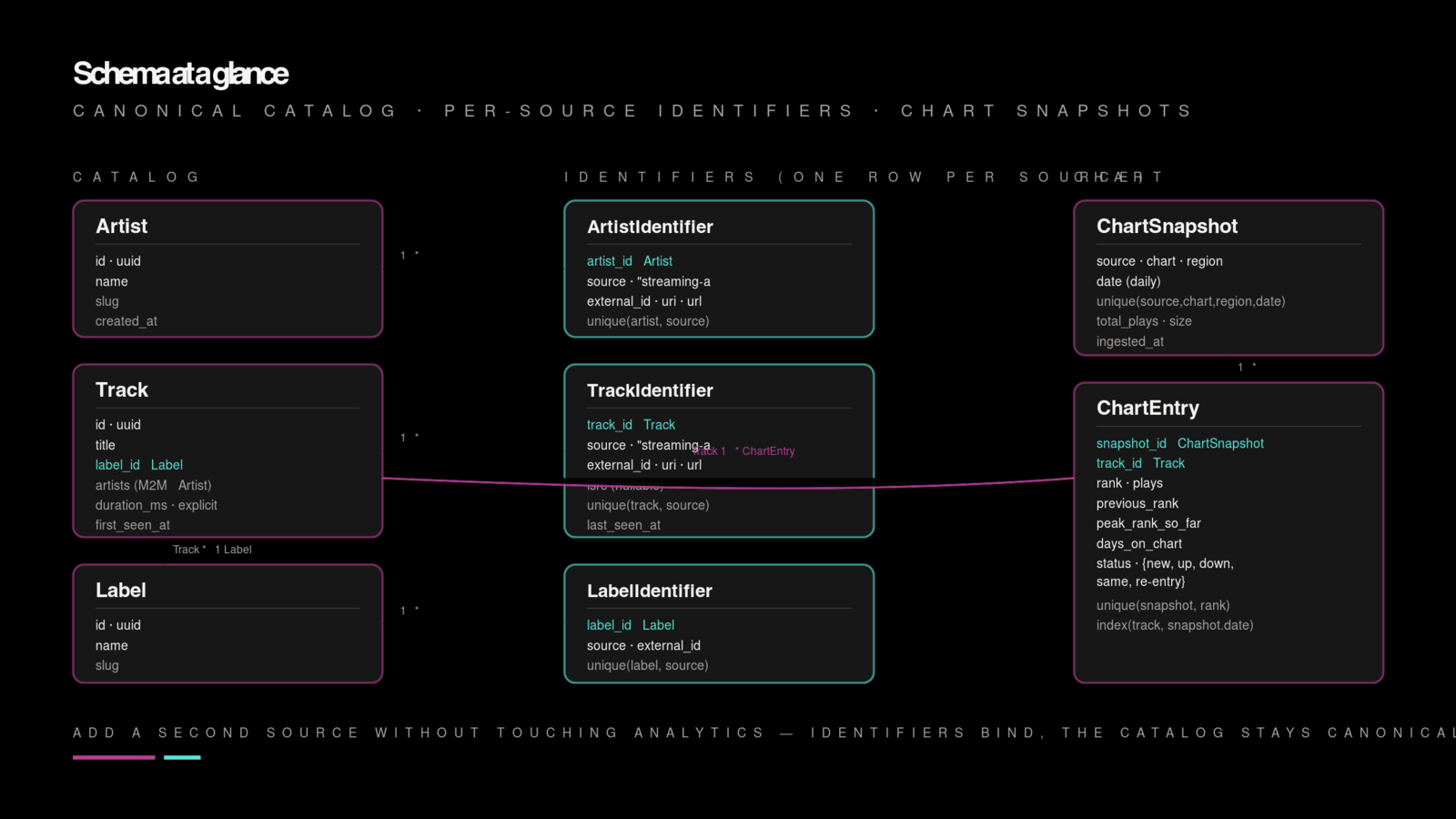This screenshot has width=1456, height=819.
Task: Click 'first_seen_at' in the Track card
Action: pyautogui.click(x=133, y=525)
